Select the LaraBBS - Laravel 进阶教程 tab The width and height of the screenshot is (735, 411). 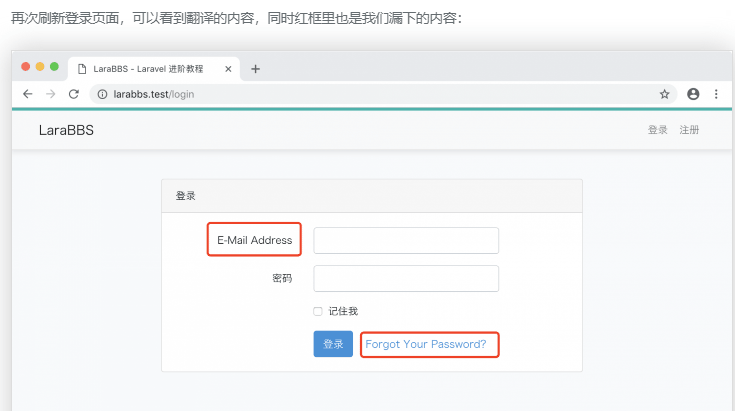pos(148,69)
